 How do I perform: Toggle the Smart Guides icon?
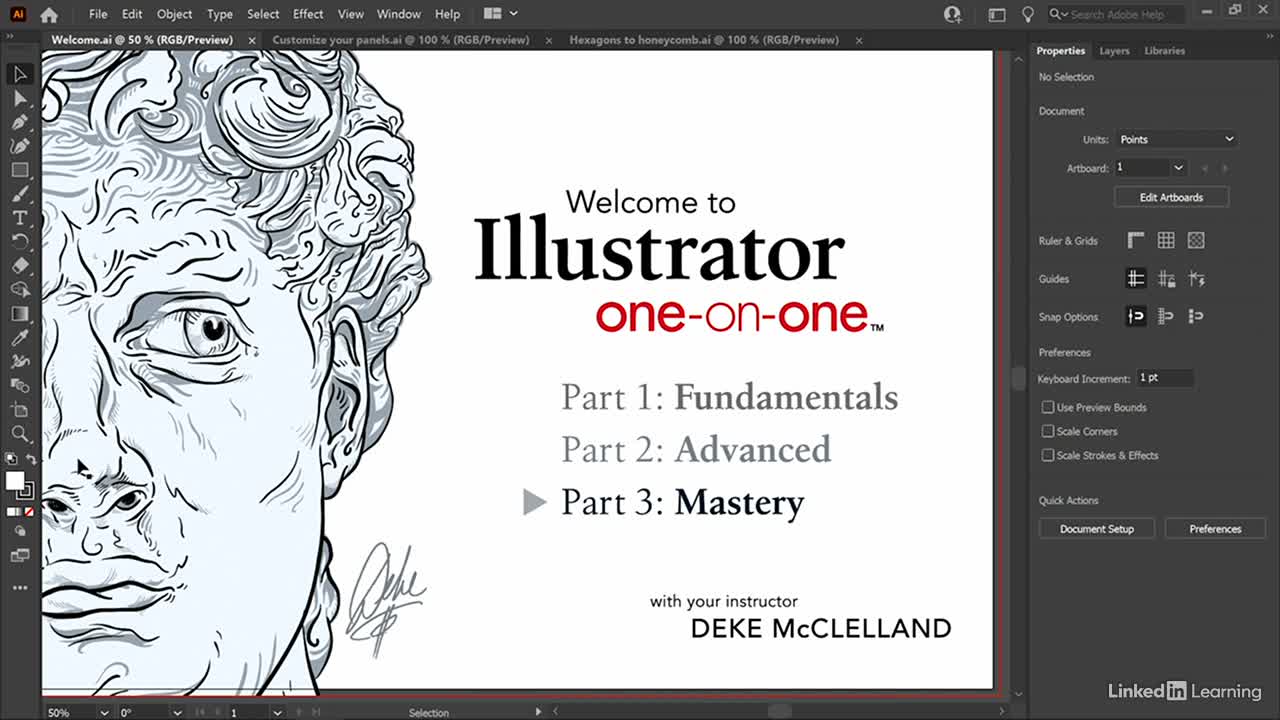tap(1196, 279)
